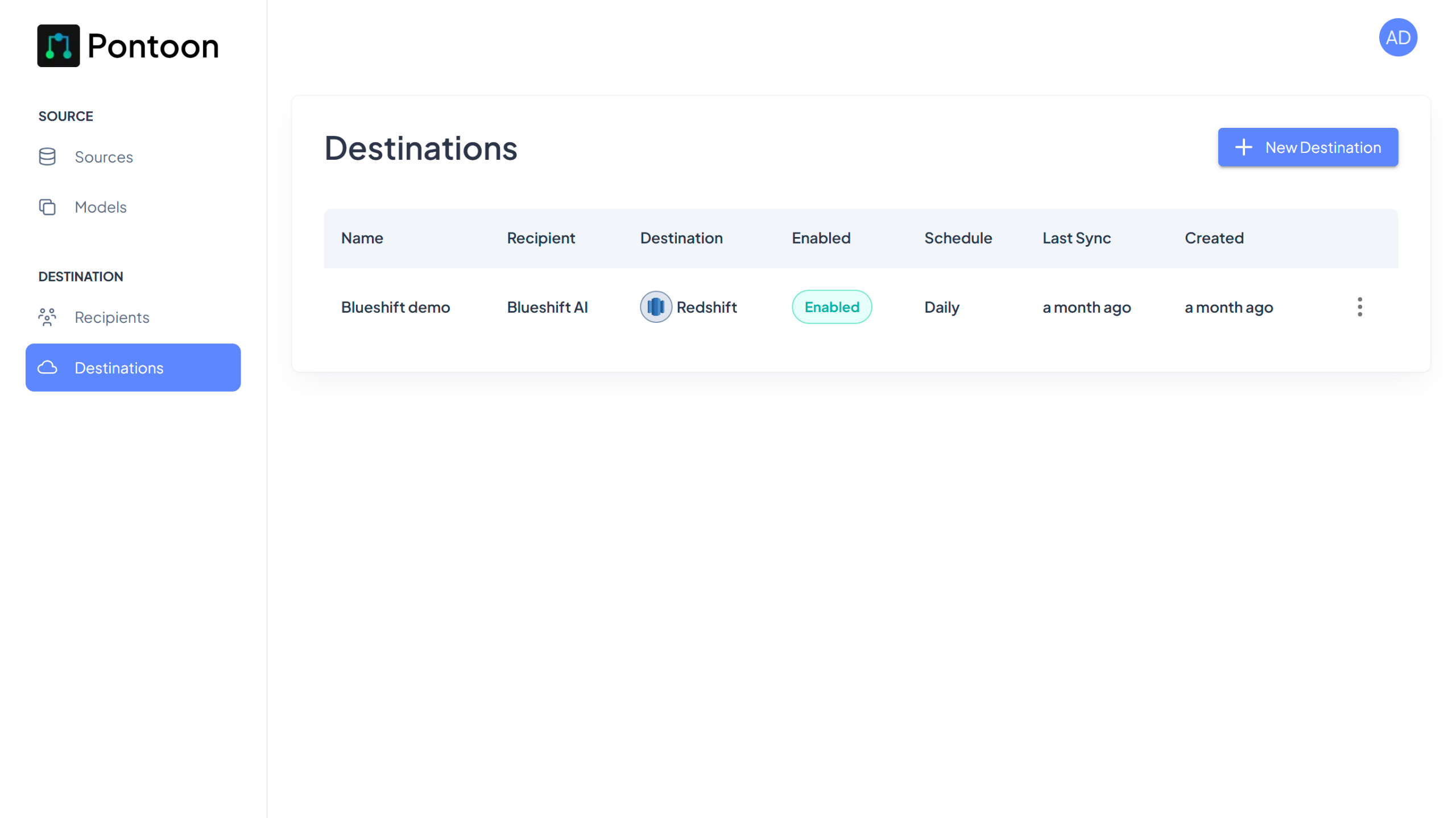This screenshot has width=1456, height=818.
Task: Open Models sidebar item
Action: (101, 207)
